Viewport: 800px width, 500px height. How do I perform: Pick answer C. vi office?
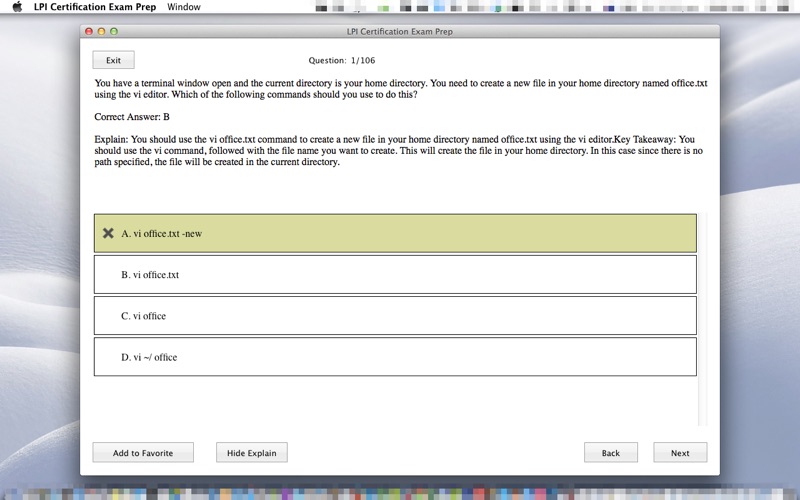click(395, 316)
